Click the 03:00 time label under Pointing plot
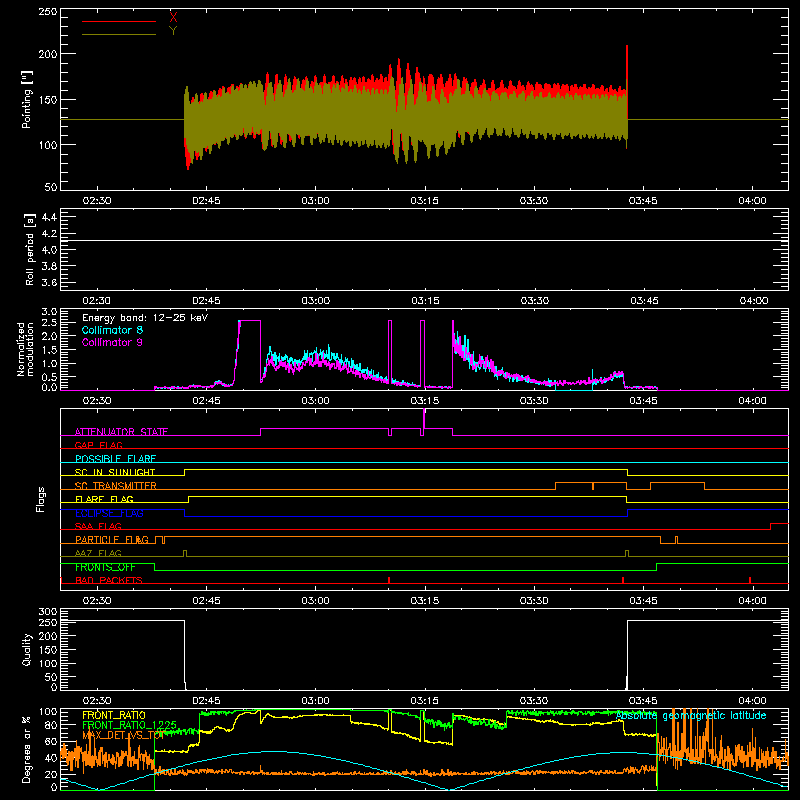 pyautogui.click(x=315, y=201)
